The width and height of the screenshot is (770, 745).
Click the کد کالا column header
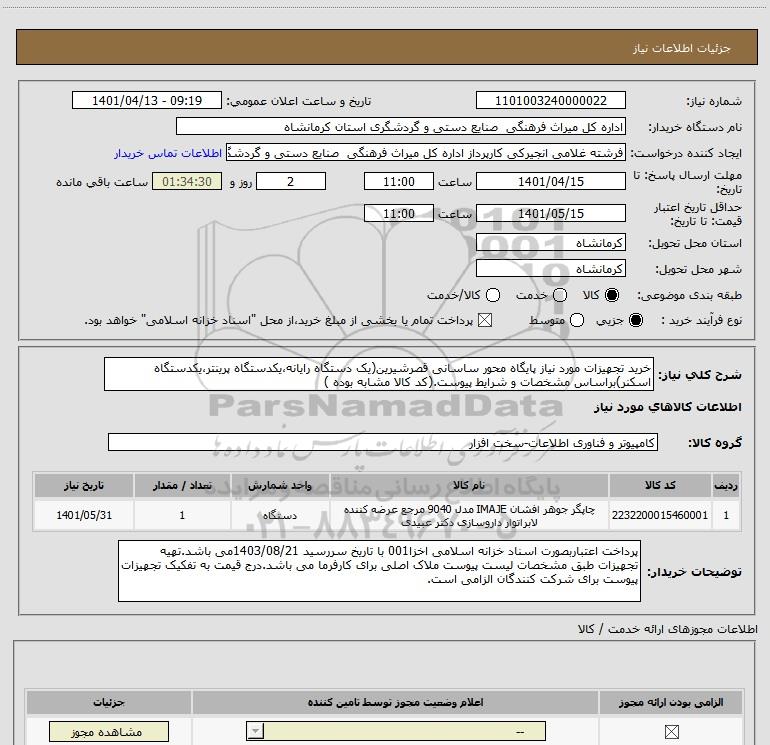click(660, 485)
